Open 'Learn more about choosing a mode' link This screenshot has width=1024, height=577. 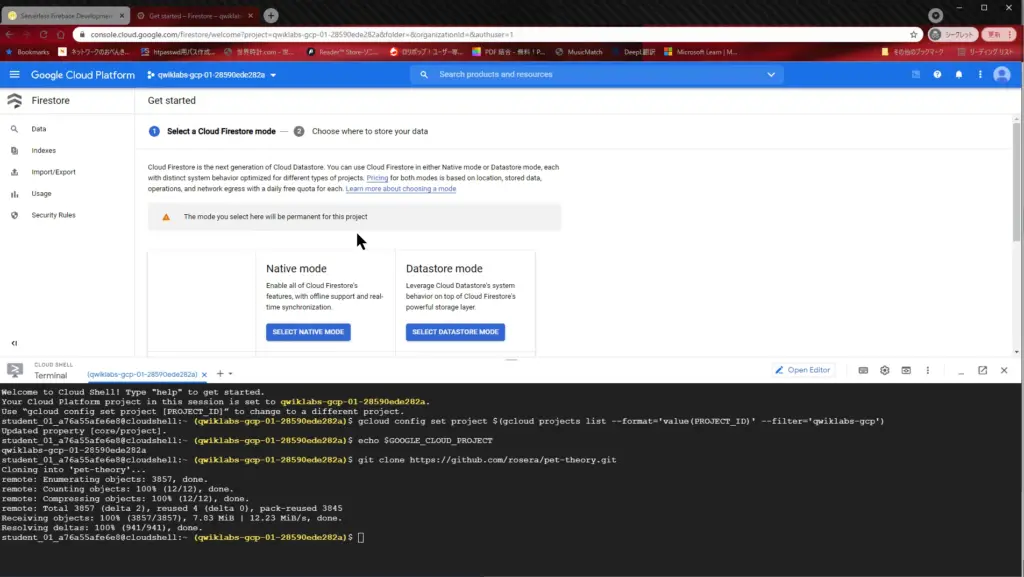click(400, 189)
